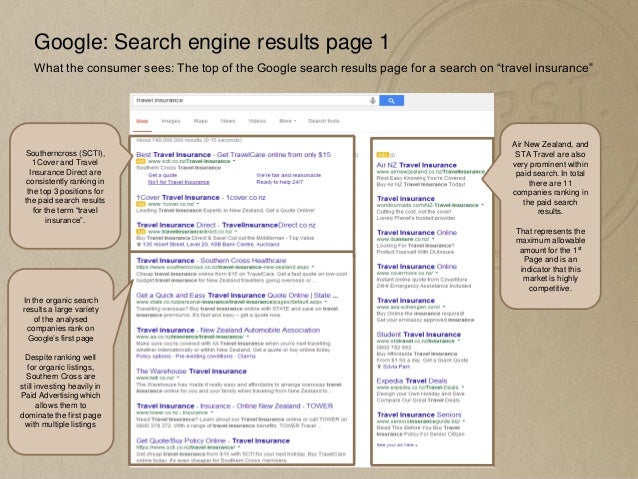Open Student Travel Insurance side ad

419,335
